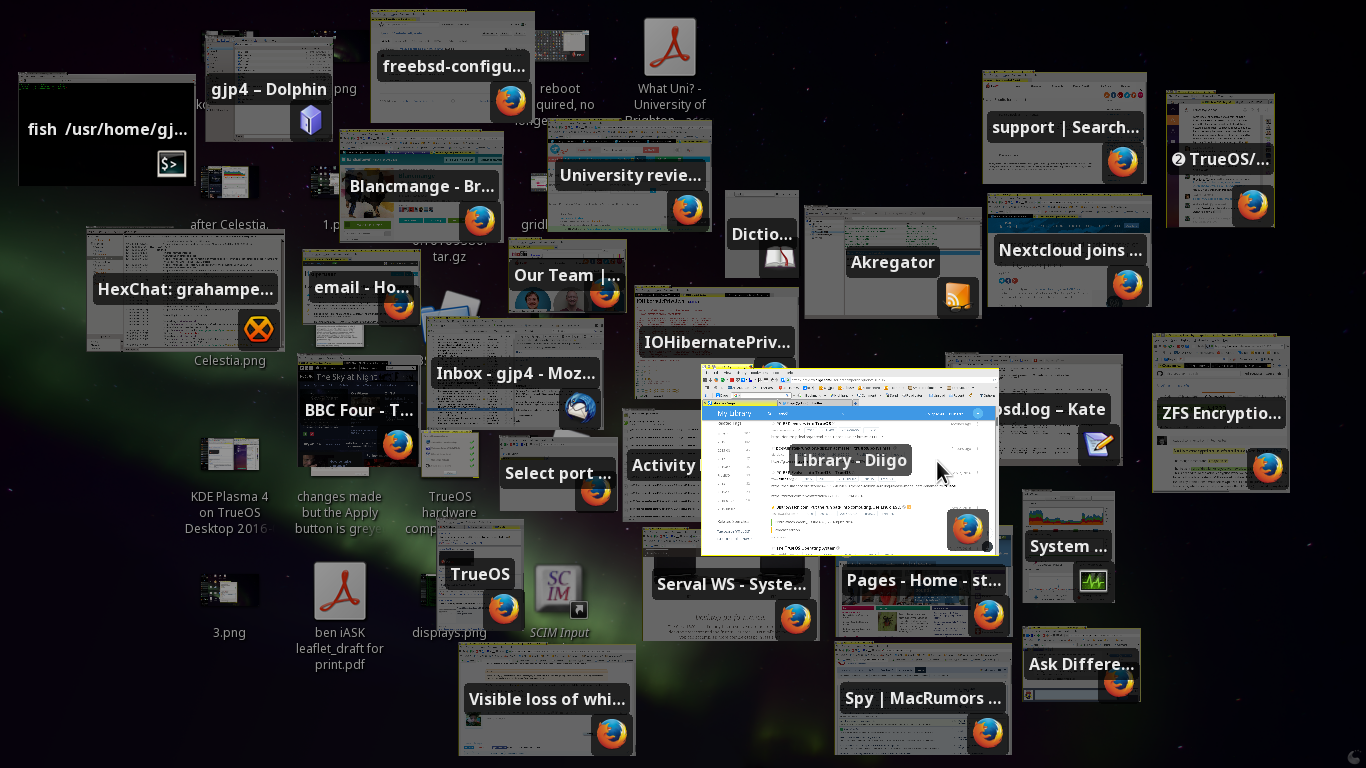This screenshot has height=768, width=1366.
Task: Click Firefox icon on Library - Diigo window
Action: click(967, 529)
